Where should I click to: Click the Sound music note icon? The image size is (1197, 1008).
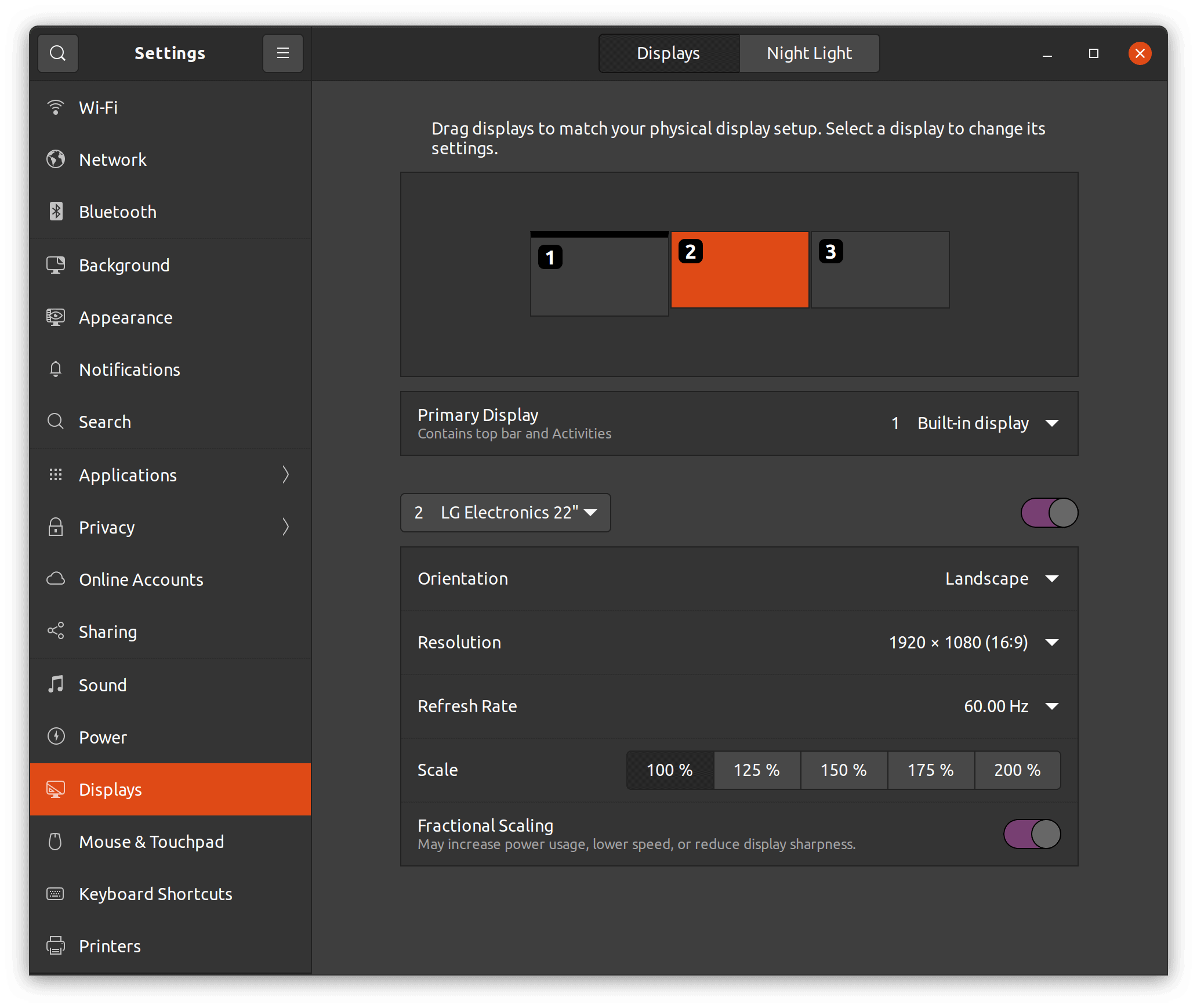pos(56,684)
